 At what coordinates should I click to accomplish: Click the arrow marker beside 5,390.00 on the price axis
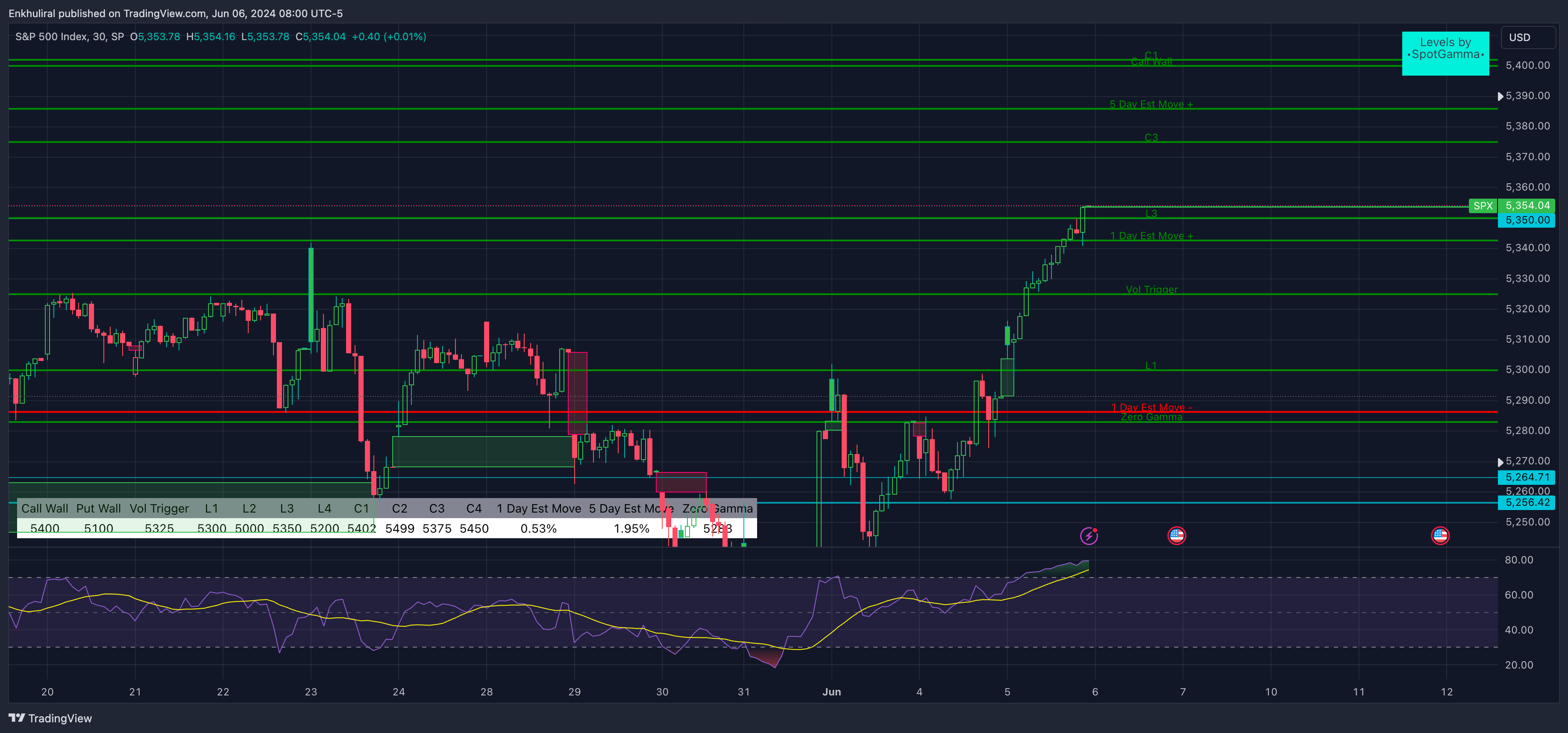tap(1500, 96)
